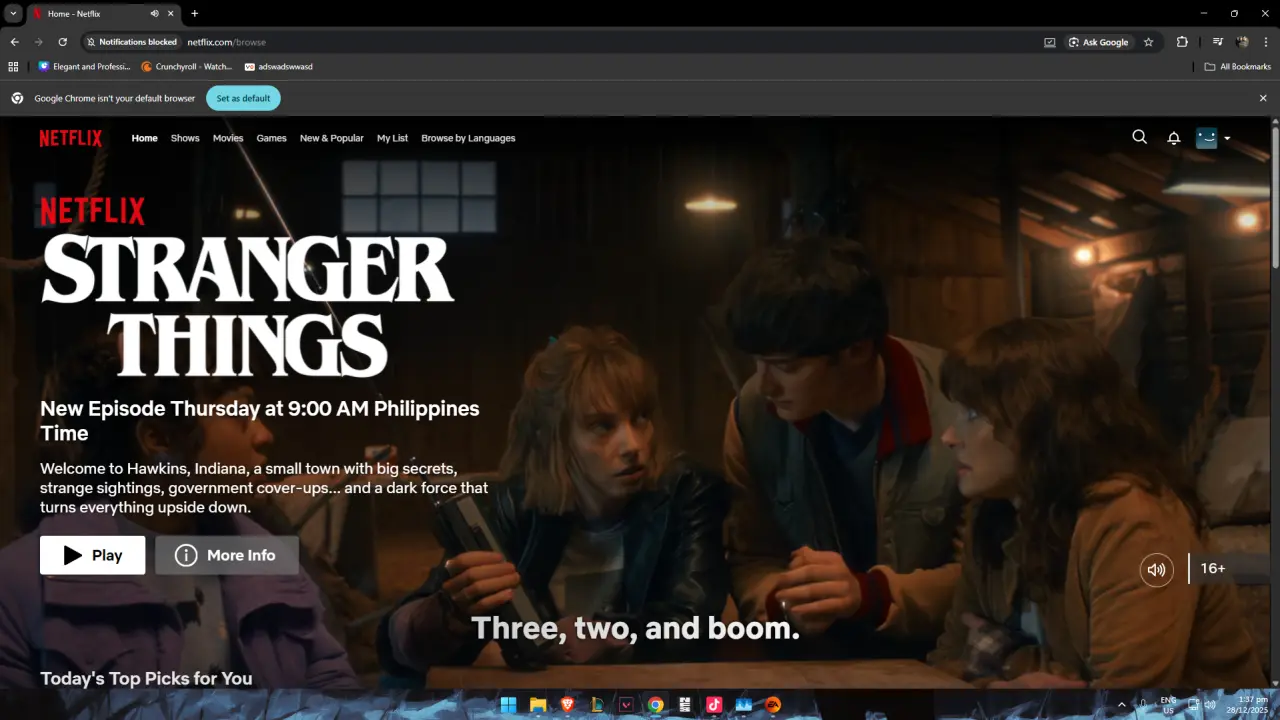Viewport: 1280px width, 720px height.
Task: Click the install app icon in address bar
Action: 1049,42
